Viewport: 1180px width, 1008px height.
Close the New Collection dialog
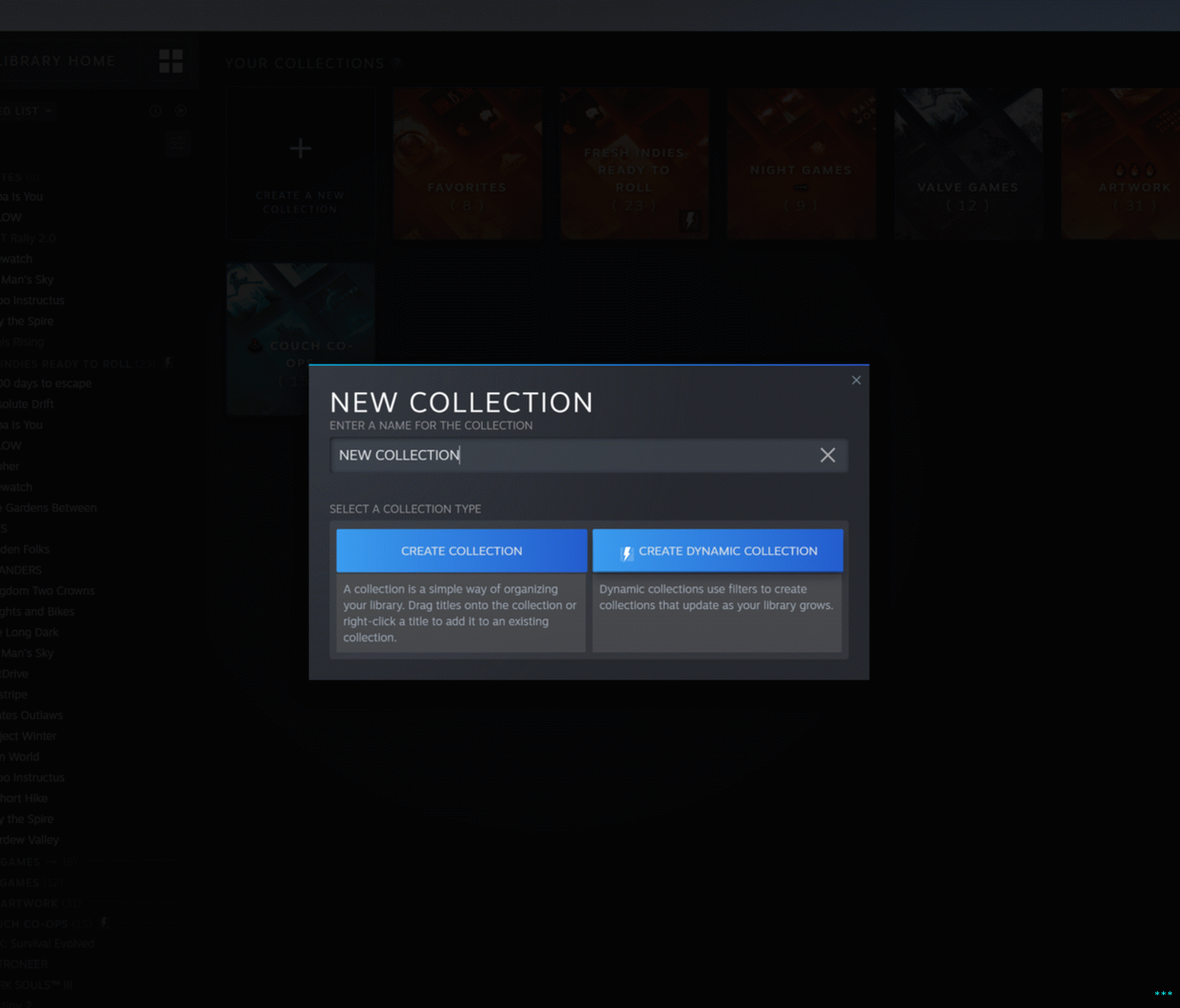pos(856,381)
